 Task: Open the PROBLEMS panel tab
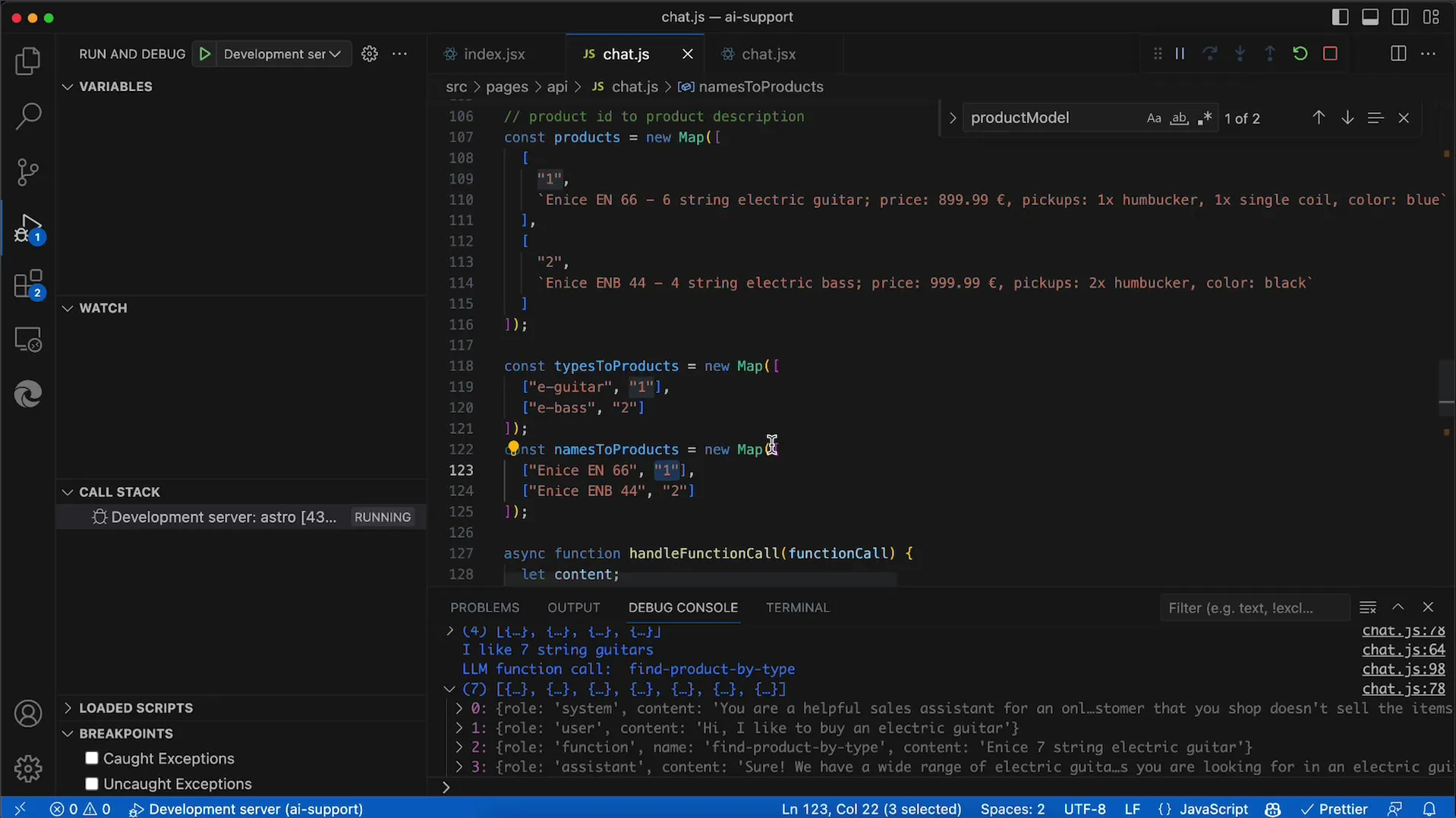pyautogui.click(x=484, y=608)
